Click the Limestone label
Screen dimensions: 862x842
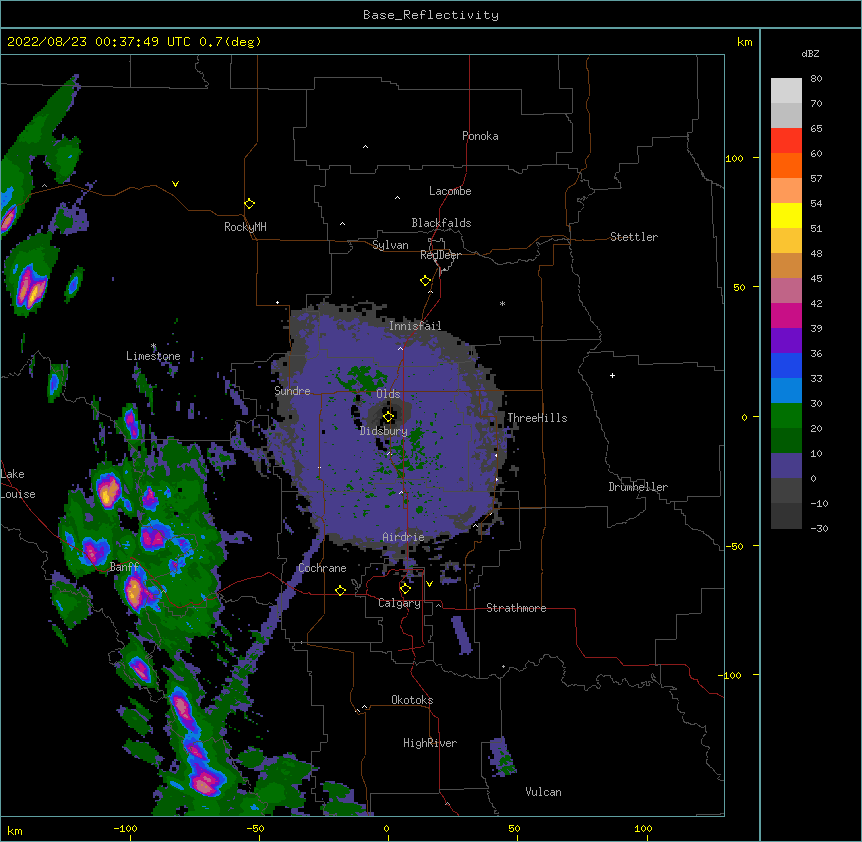click(153, 356)
